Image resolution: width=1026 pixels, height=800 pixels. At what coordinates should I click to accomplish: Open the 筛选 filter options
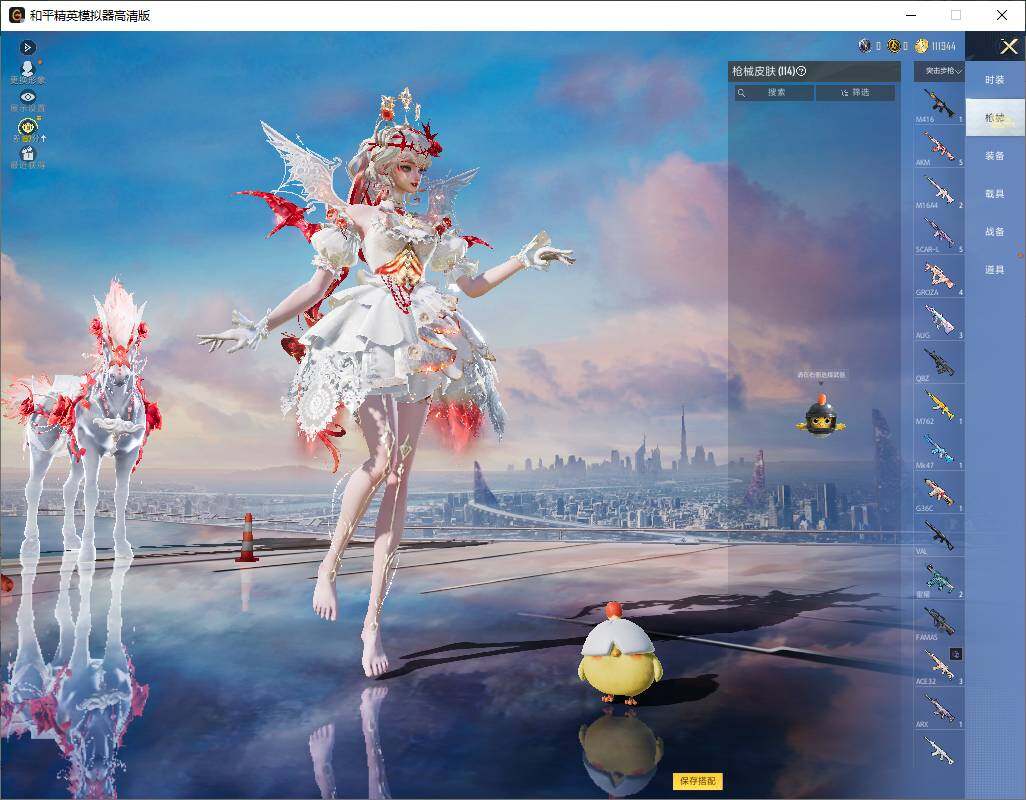[855, 93]
